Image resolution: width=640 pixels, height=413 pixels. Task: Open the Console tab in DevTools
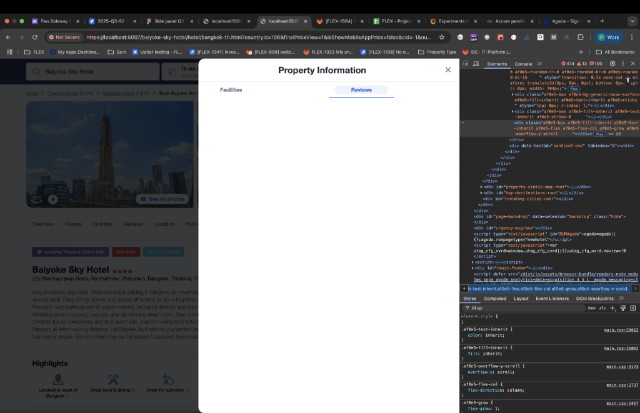523,64
